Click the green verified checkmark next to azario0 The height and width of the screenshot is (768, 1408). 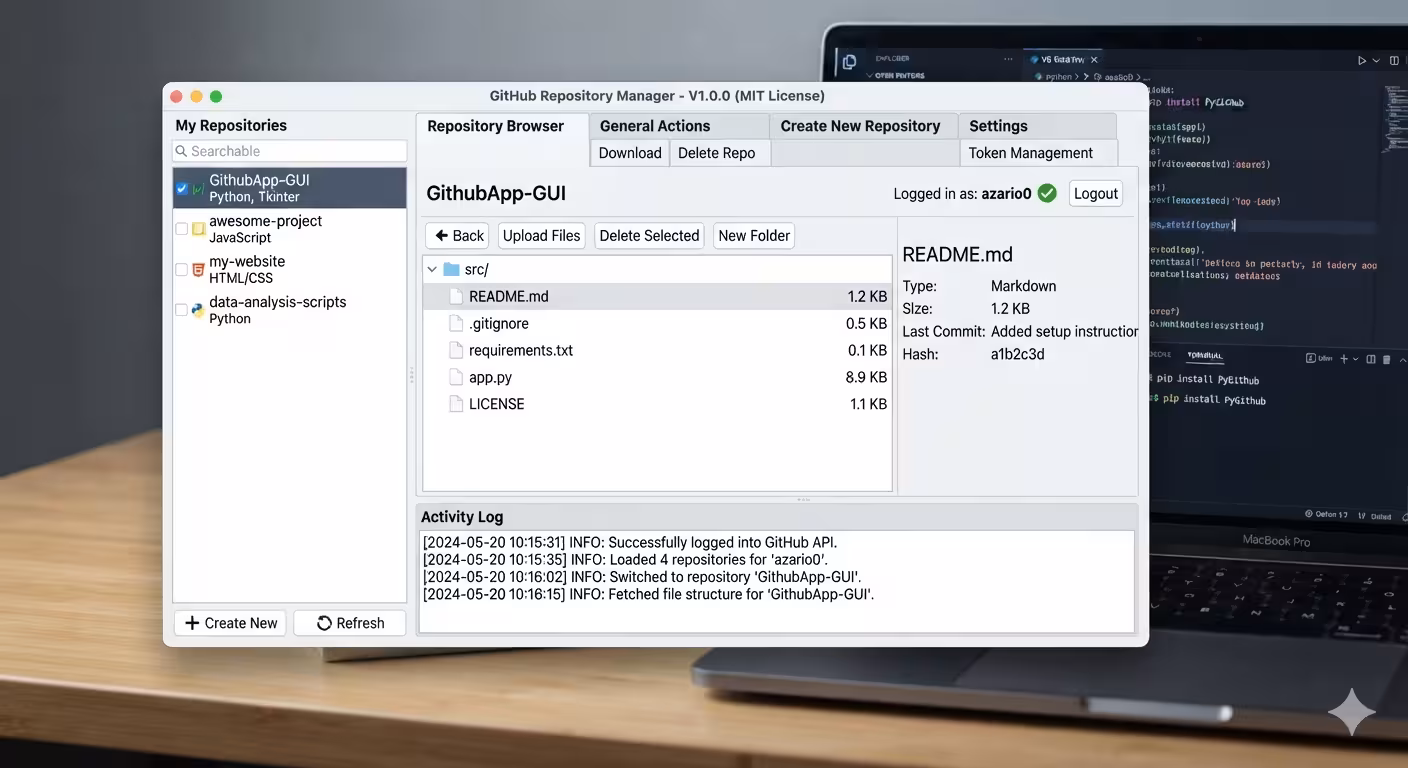(1047, 193)
